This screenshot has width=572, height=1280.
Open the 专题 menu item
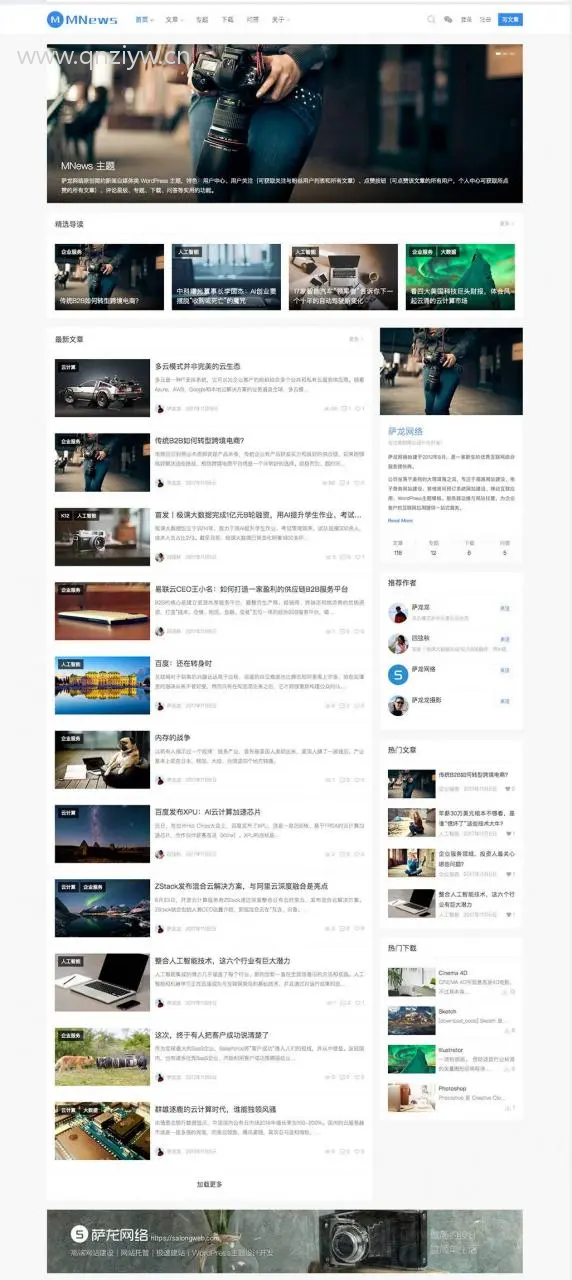coord(202,19)
